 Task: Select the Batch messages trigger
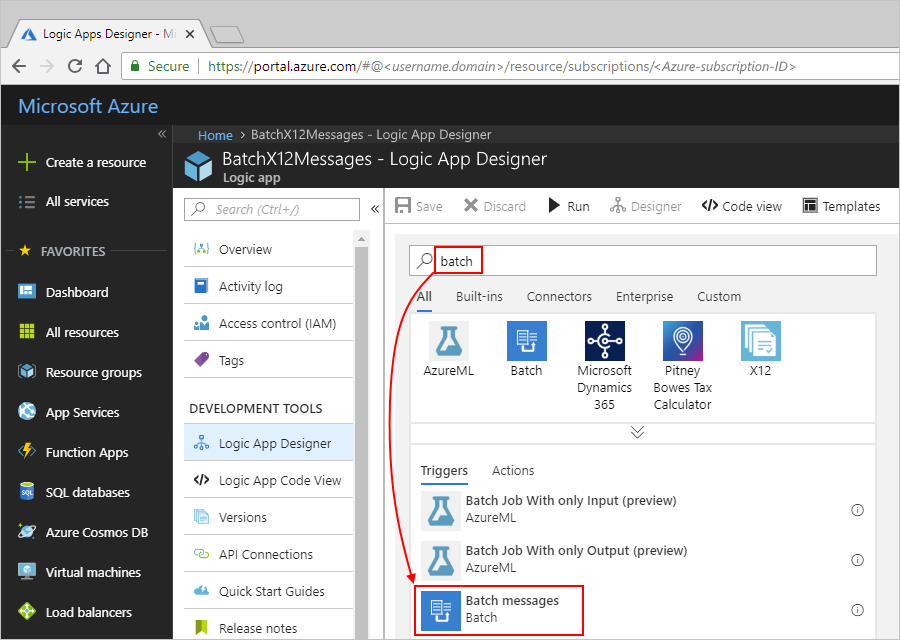pos(500,609)
